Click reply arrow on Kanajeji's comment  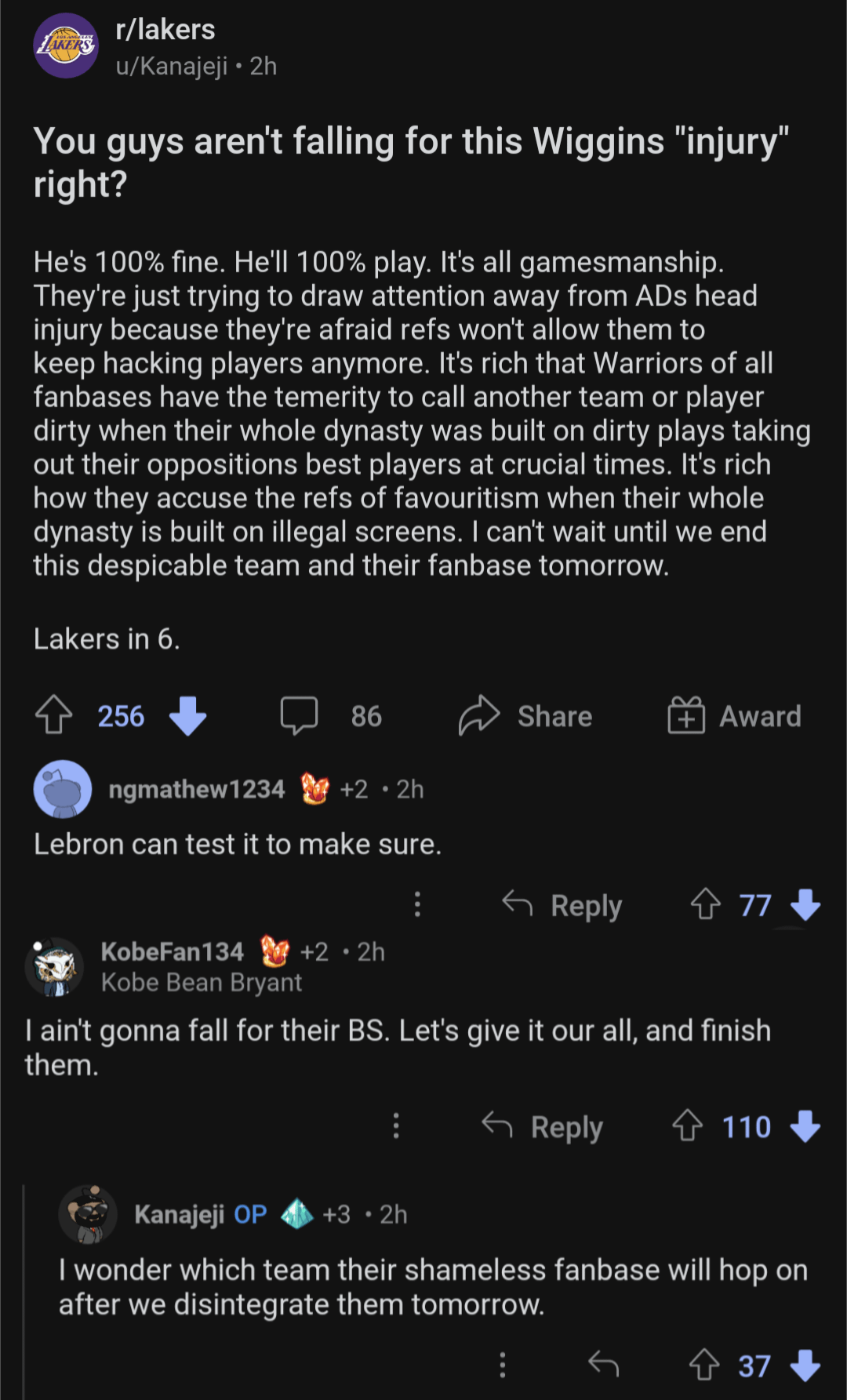click(604, 1365)
